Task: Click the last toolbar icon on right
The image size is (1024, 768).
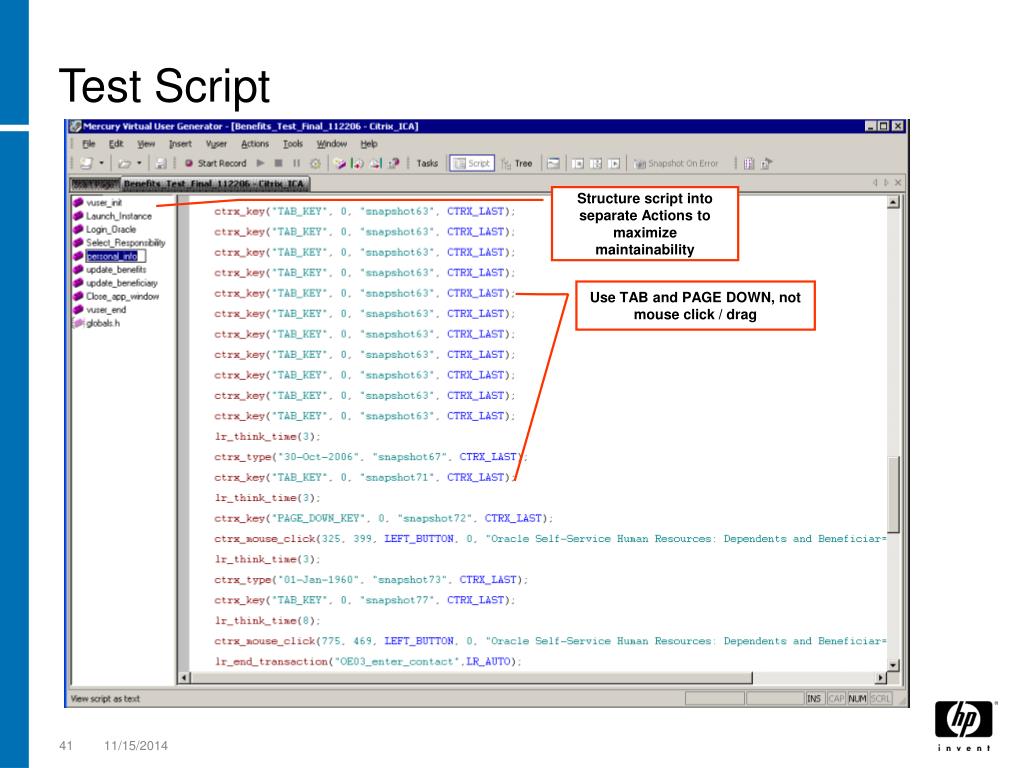Action: pos(767,163)
